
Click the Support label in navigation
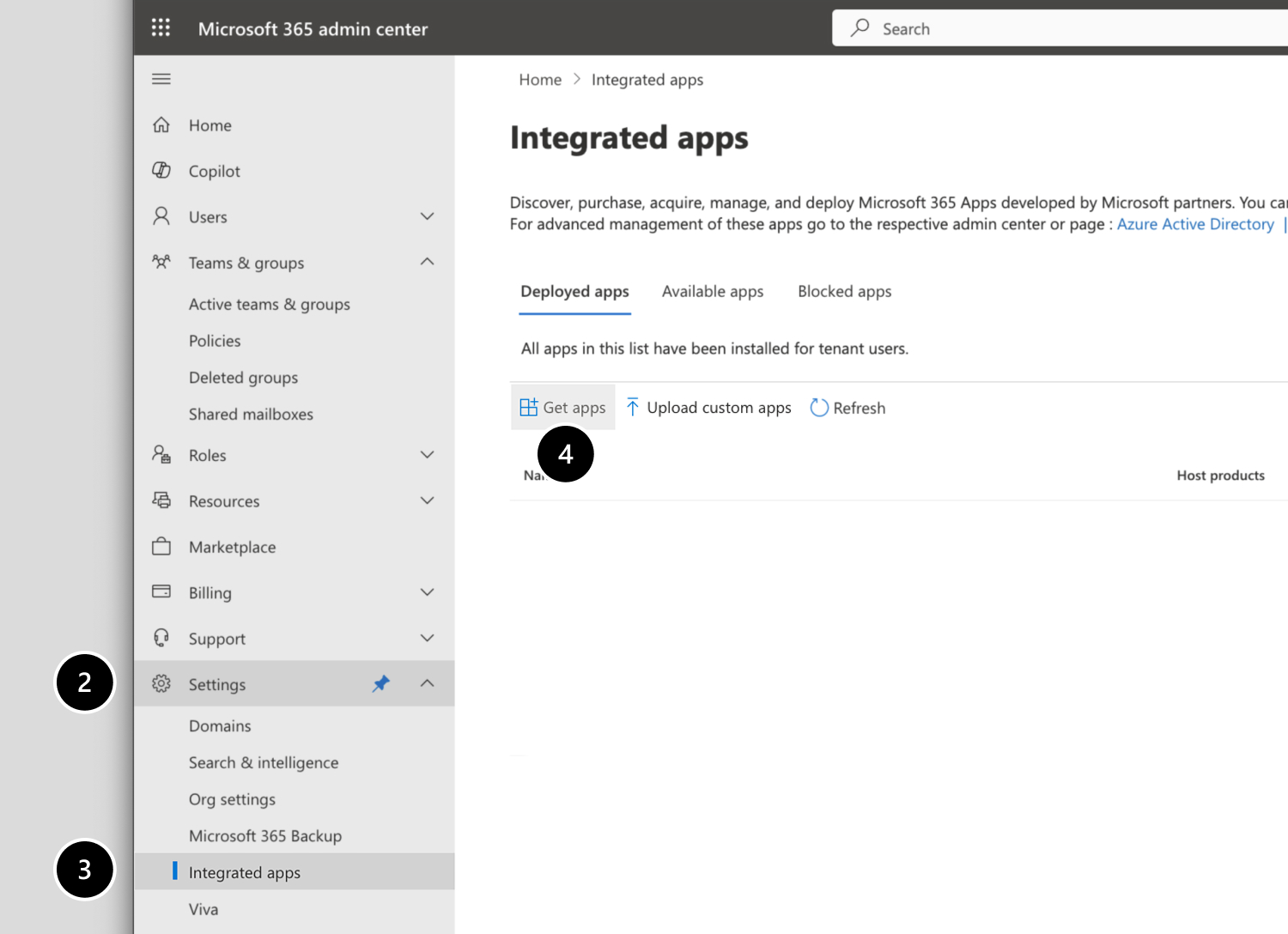(217, 639)
